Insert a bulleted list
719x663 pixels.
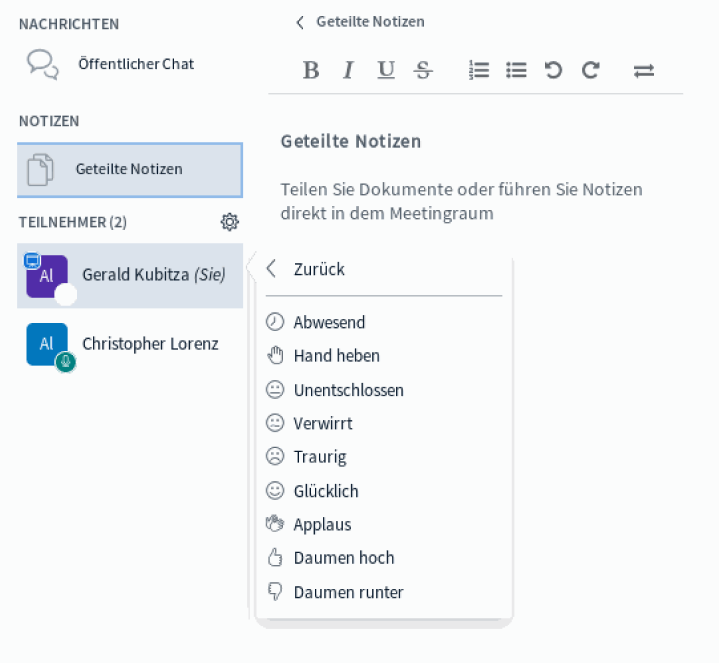click(x=516, y=70)
